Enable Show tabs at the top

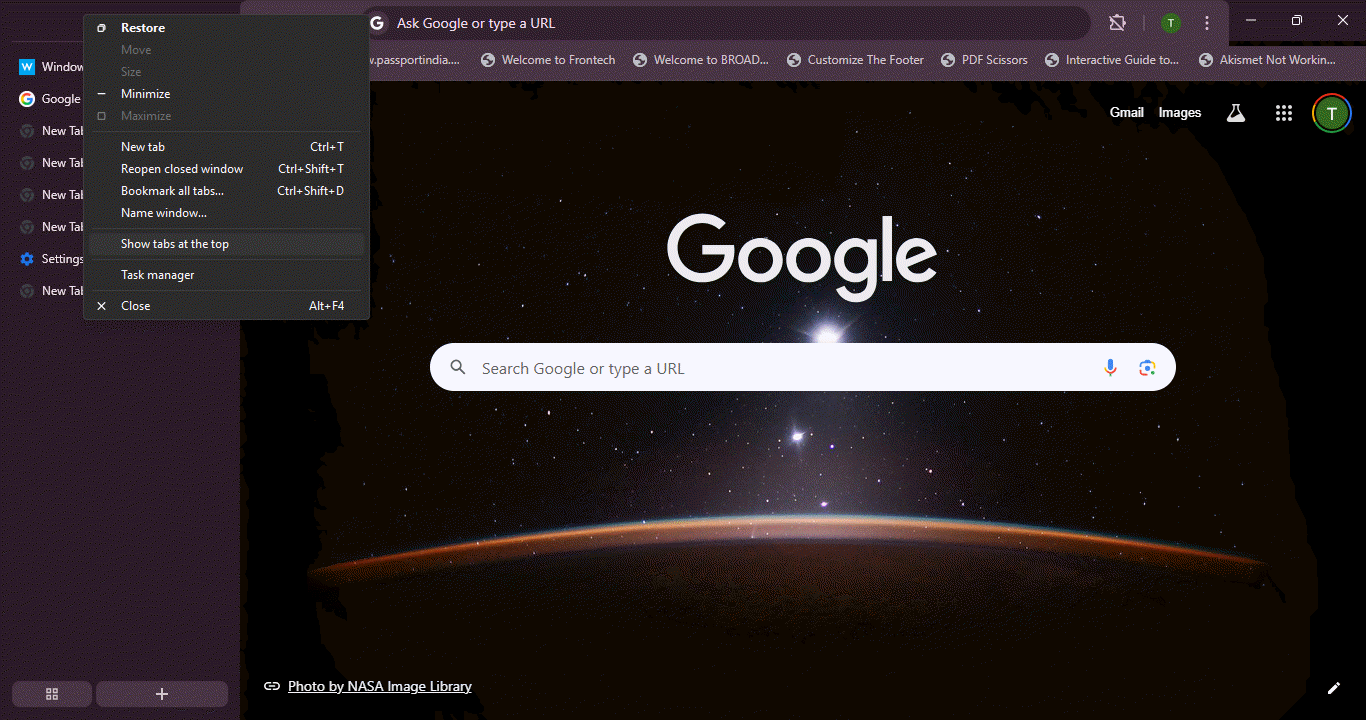pyautogui.click(x=175, y=243)
